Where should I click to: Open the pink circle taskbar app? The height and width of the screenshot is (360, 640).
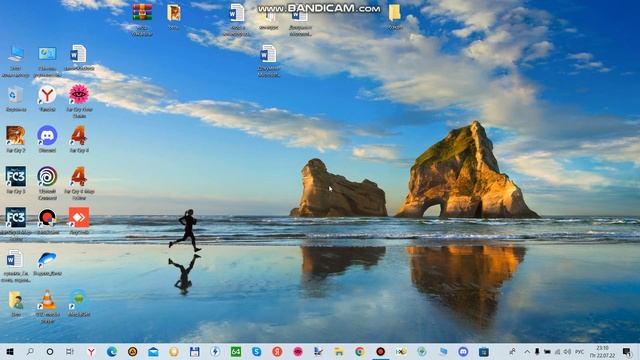[x=298, y=351]
